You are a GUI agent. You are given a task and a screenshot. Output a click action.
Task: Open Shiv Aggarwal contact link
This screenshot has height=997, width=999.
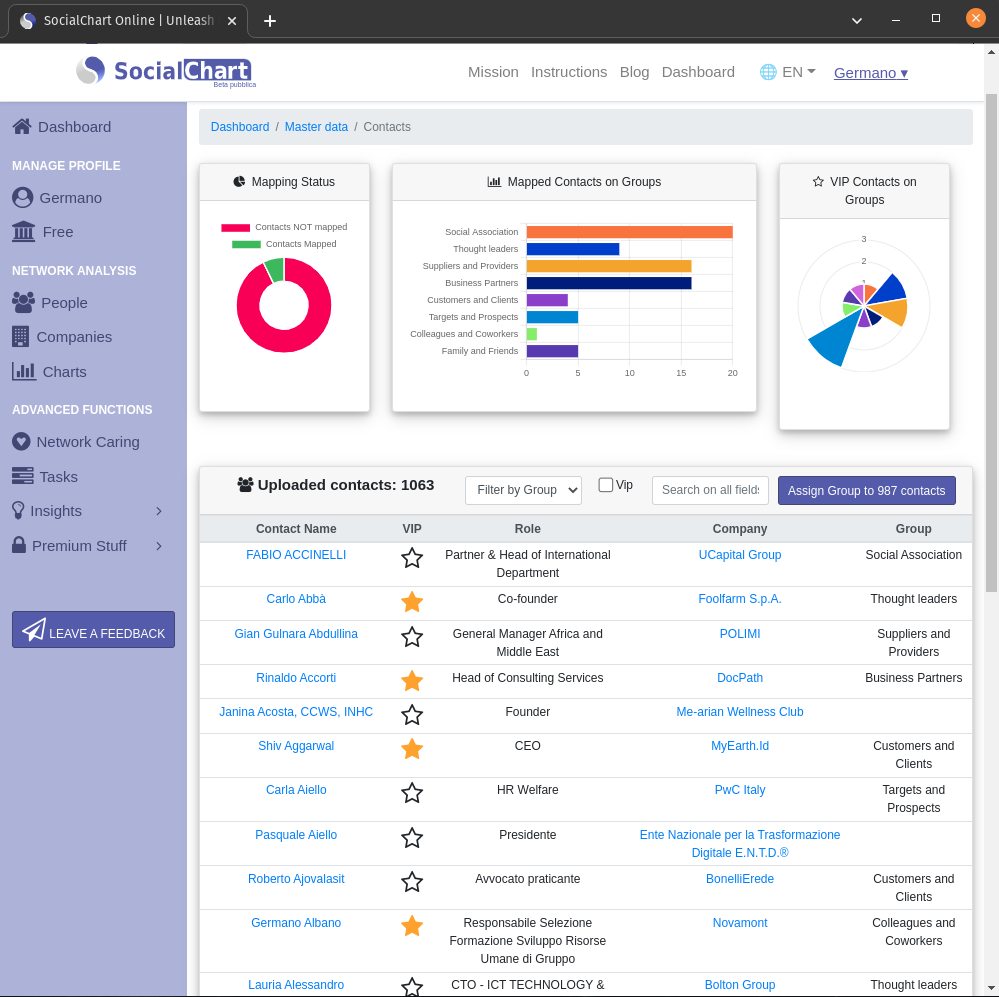pyautogui.click(x=296, y=746)
